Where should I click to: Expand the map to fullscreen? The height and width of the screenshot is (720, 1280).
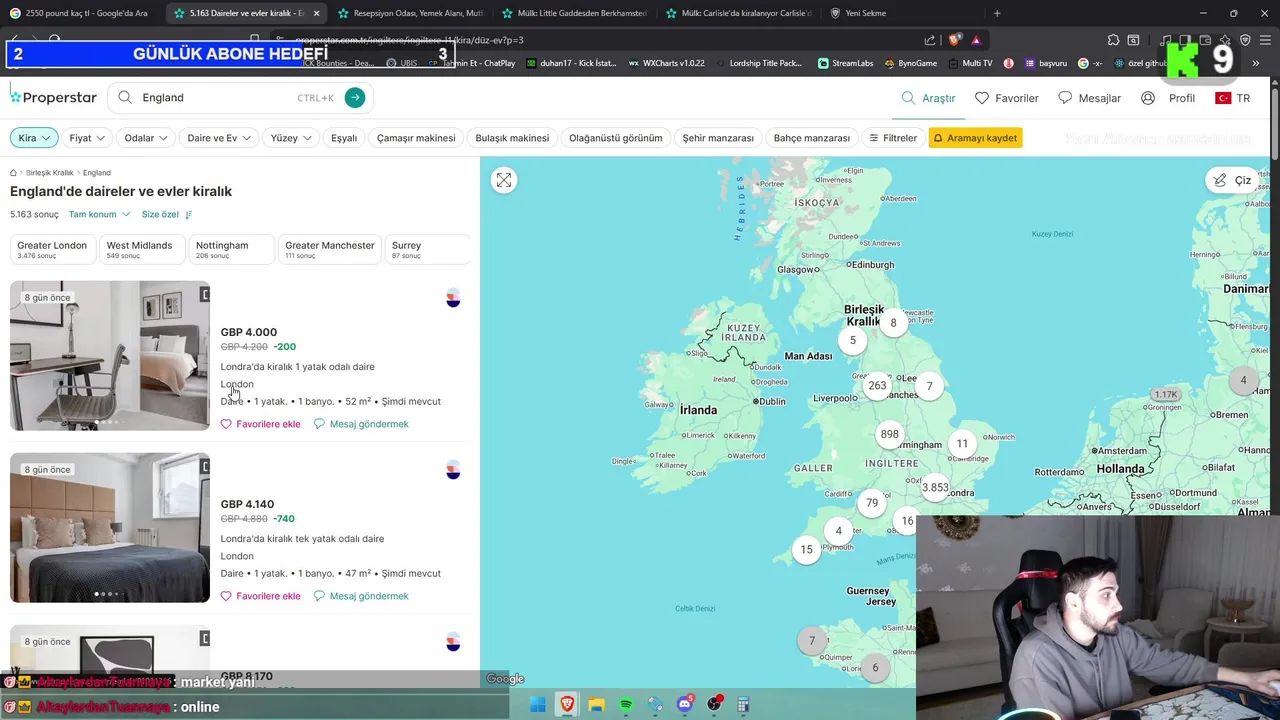504,180
